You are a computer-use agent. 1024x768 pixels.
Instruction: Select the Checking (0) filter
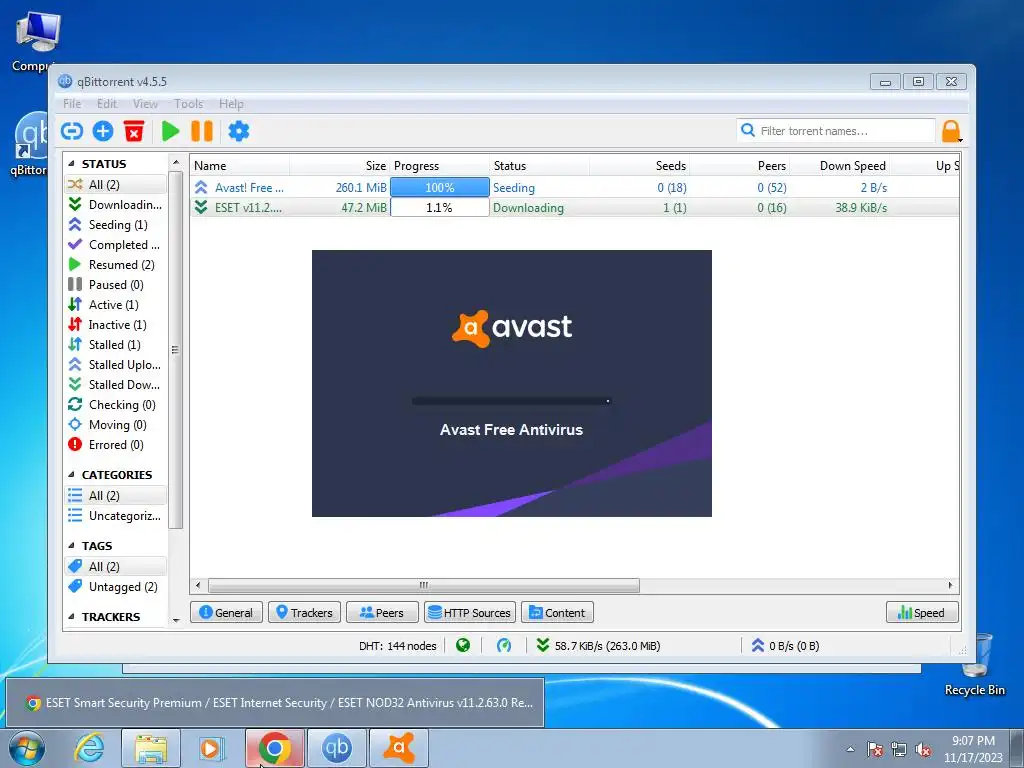coord(116,405)
